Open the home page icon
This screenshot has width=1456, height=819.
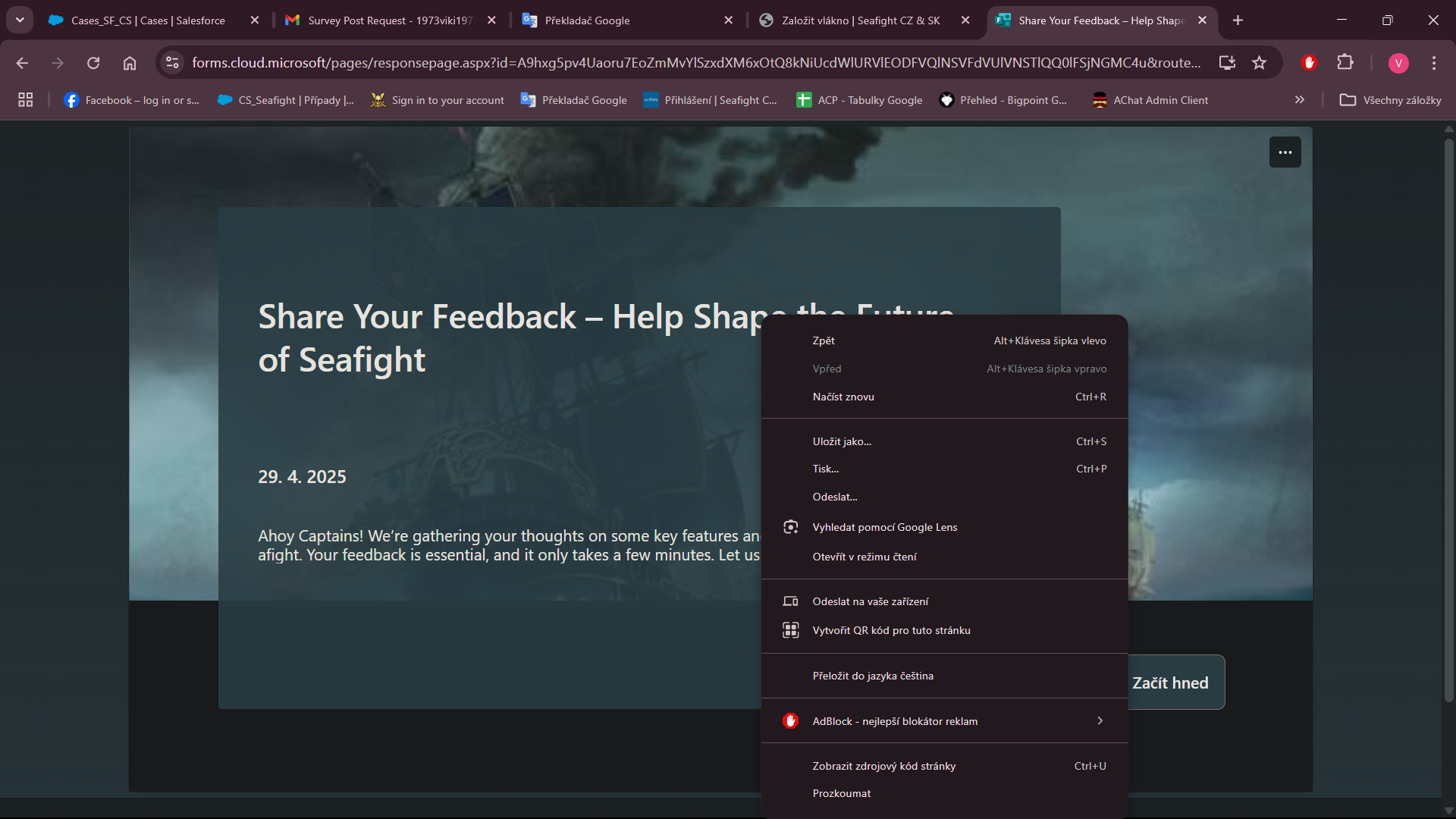(130, 63)
